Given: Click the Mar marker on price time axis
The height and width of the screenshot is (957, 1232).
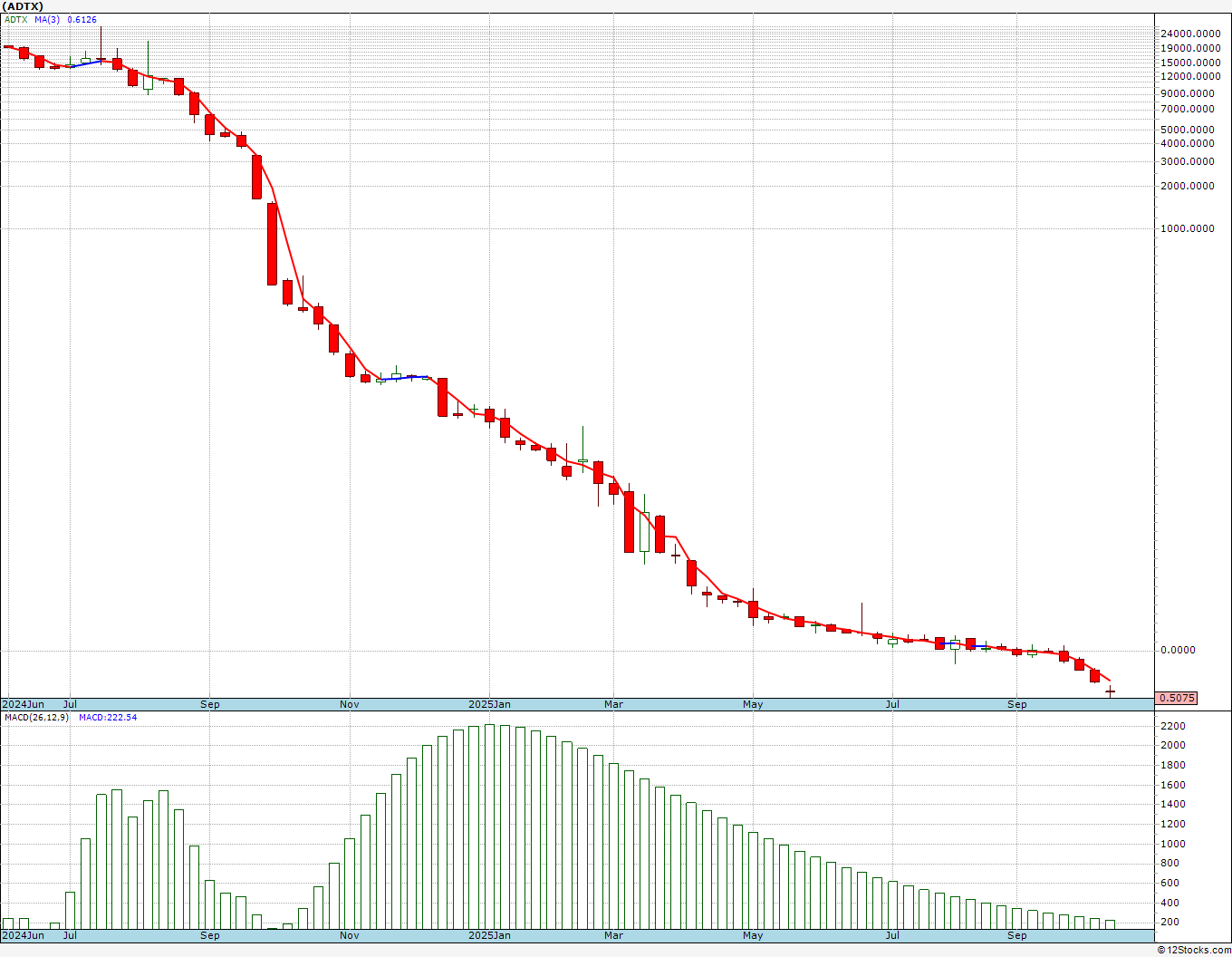Looking at the screenshot, I should tap(613, 704).
